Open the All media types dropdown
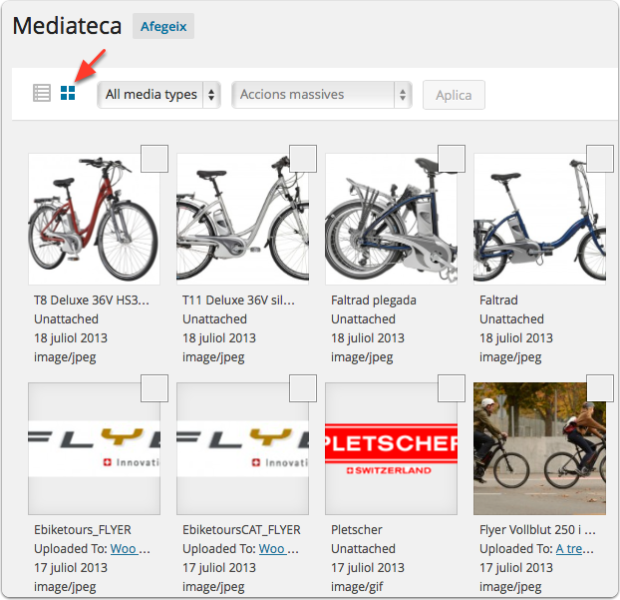The height and width of the screenshot is (600, 620). coord(159,95)
